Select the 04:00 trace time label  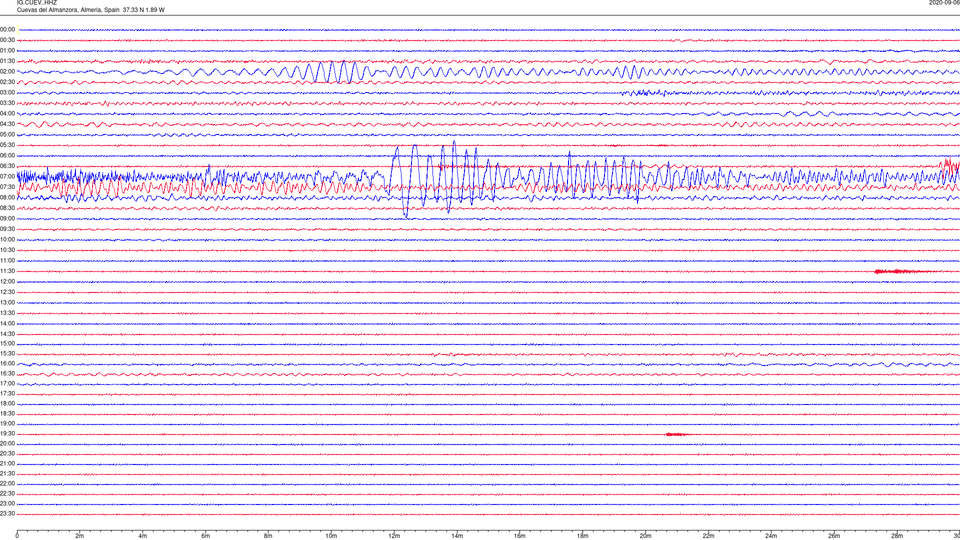pos(8,113)
